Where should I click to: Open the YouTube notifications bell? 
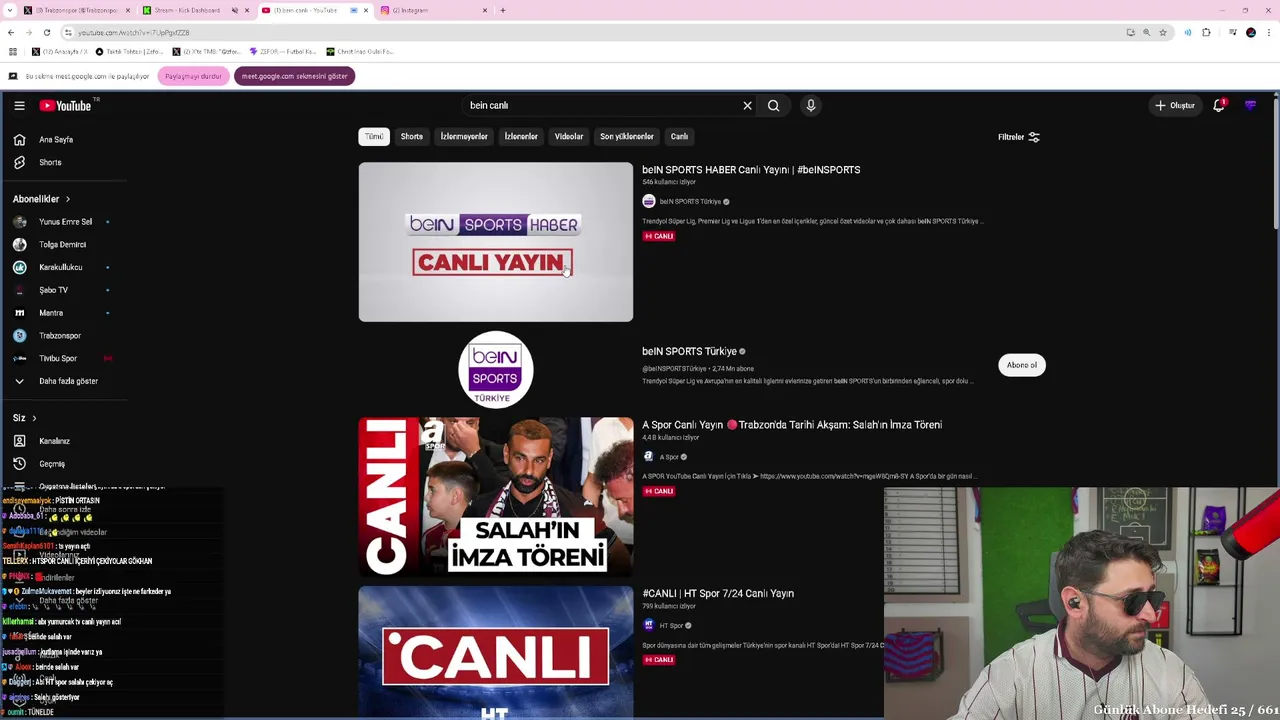(1219, 105)
